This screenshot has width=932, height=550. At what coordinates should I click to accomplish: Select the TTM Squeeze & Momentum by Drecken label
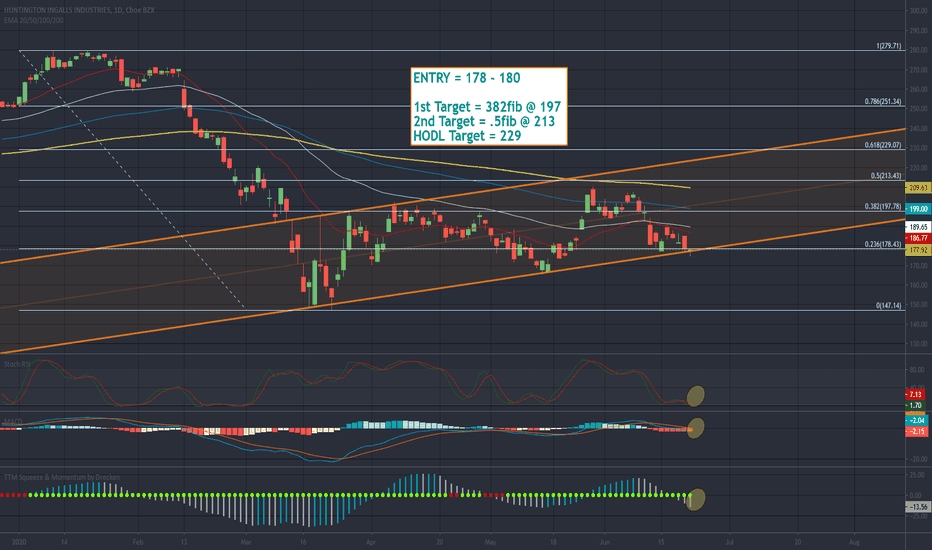[62, 477]
